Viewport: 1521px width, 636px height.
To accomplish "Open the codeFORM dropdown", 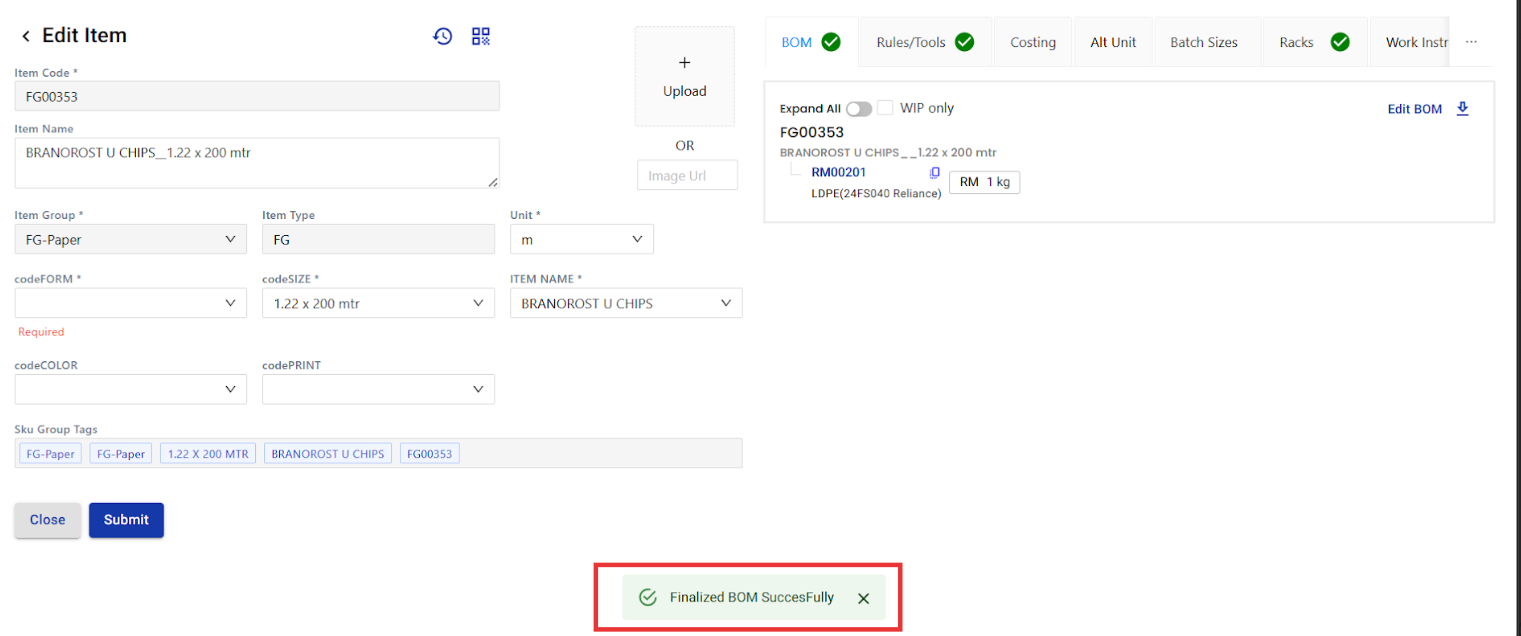I will (130, 303).
